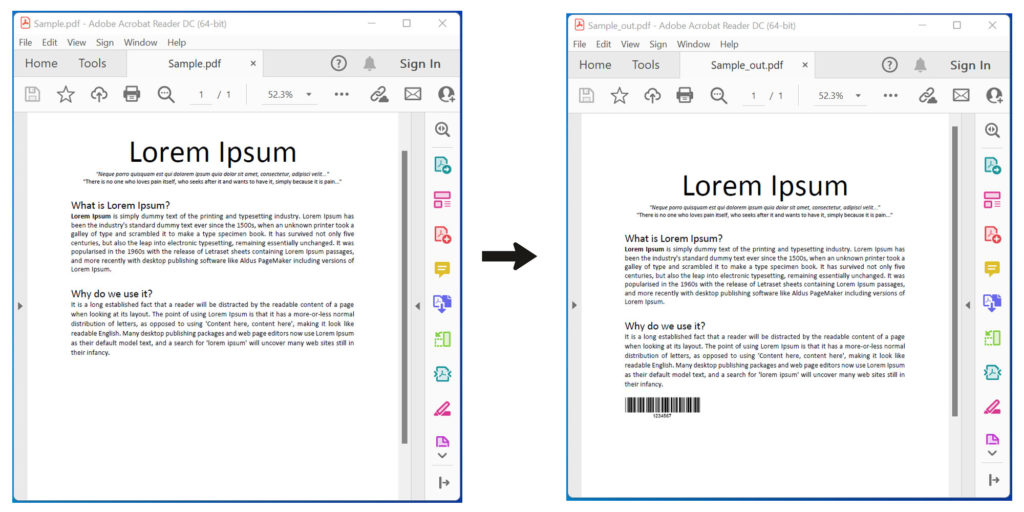Open the 52.3% zoom dropdown in the Sample.pdf window
This screenshot has height=512, width=1024.
pyautogui.click(x=289, y=94)
